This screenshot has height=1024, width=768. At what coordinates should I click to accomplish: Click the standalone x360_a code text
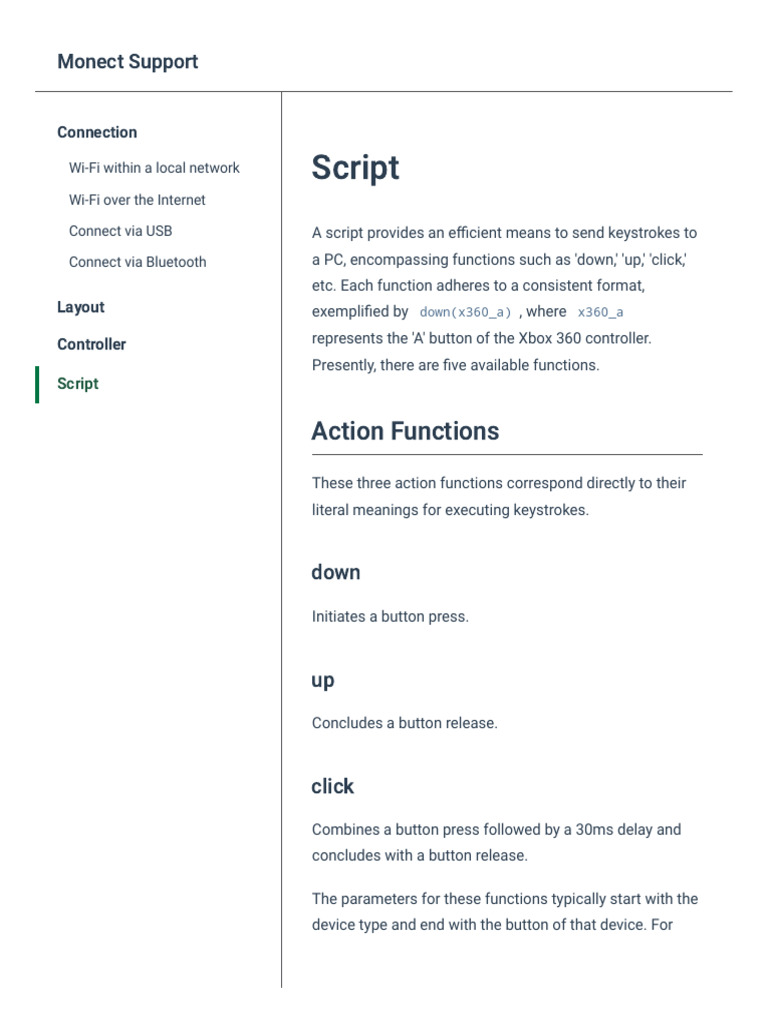pyautogui.click(x=600, y=312)
